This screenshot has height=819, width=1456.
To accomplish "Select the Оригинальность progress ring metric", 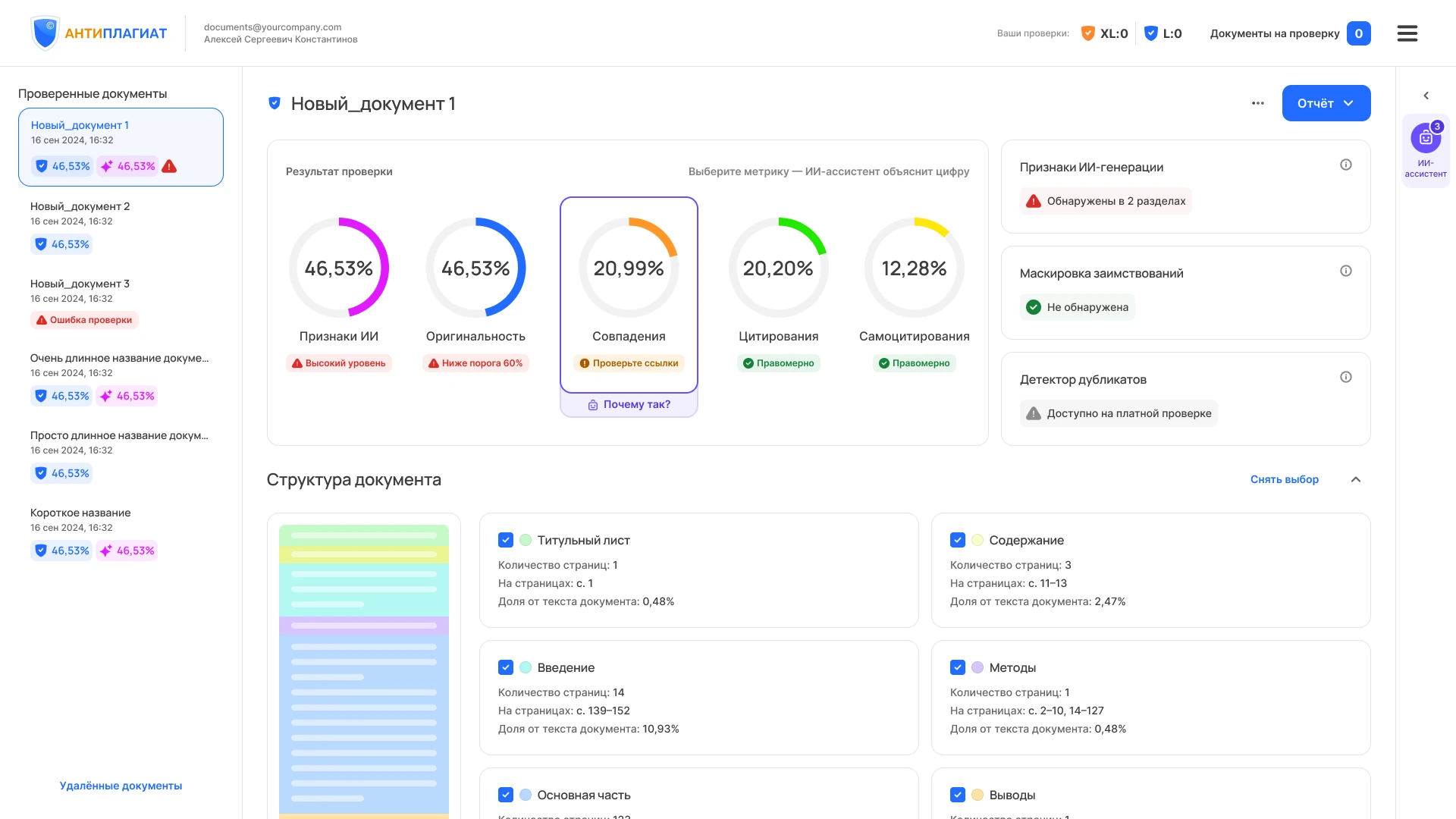I will tap(475, 267).
